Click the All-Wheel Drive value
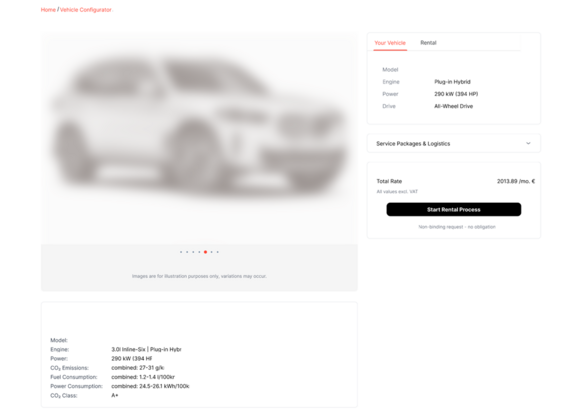 (x=453, y=106)
